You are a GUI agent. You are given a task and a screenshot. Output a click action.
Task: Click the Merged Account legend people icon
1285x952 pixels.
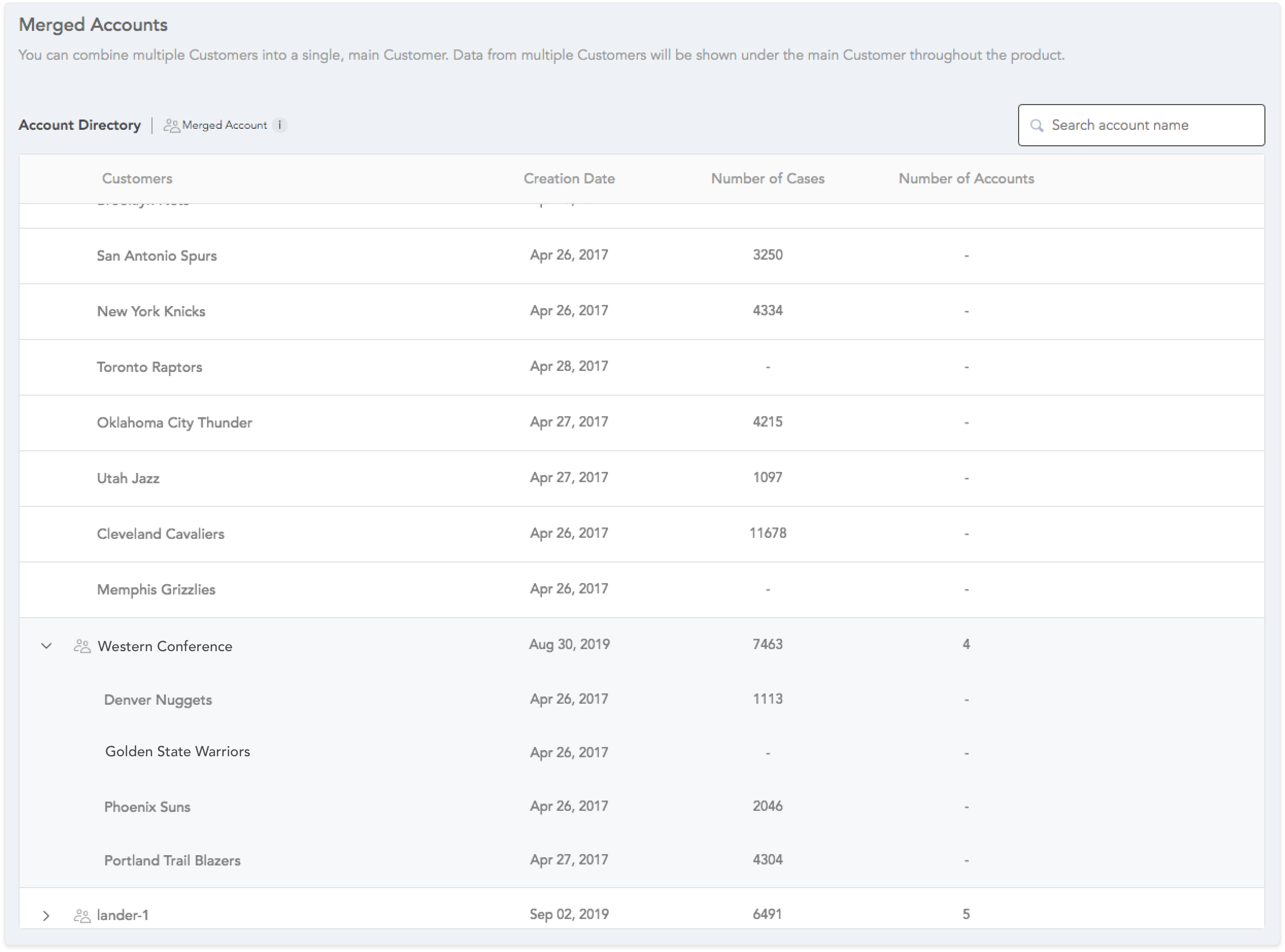click(x=171, y=125)
